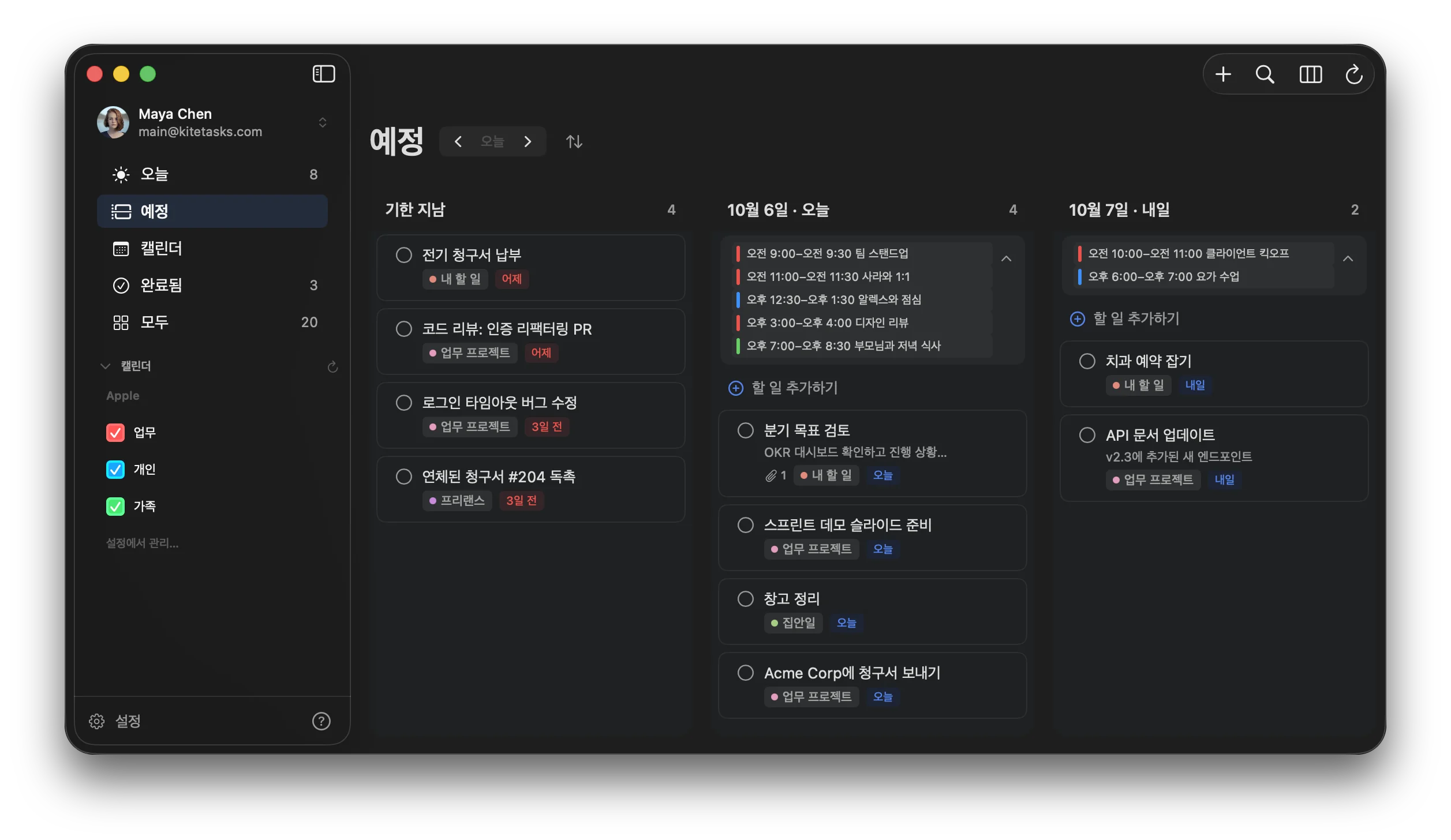Open event 오후 3:00–오후 4:00 디자인 리뷰
The width and height of the screenshot is (1451, 840).
click(862, 323)
